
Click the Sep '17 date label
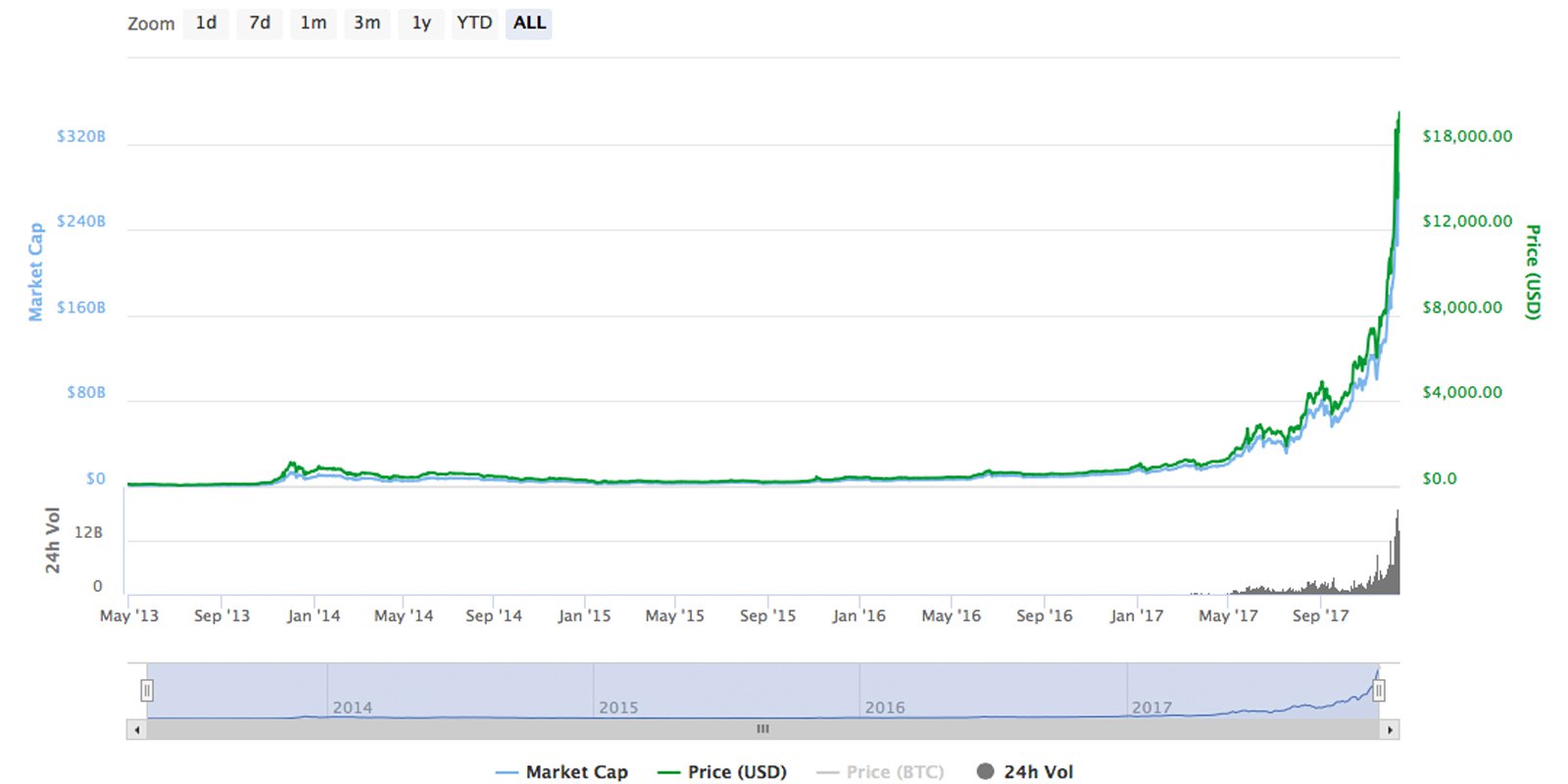click(x=1321, y=616)
